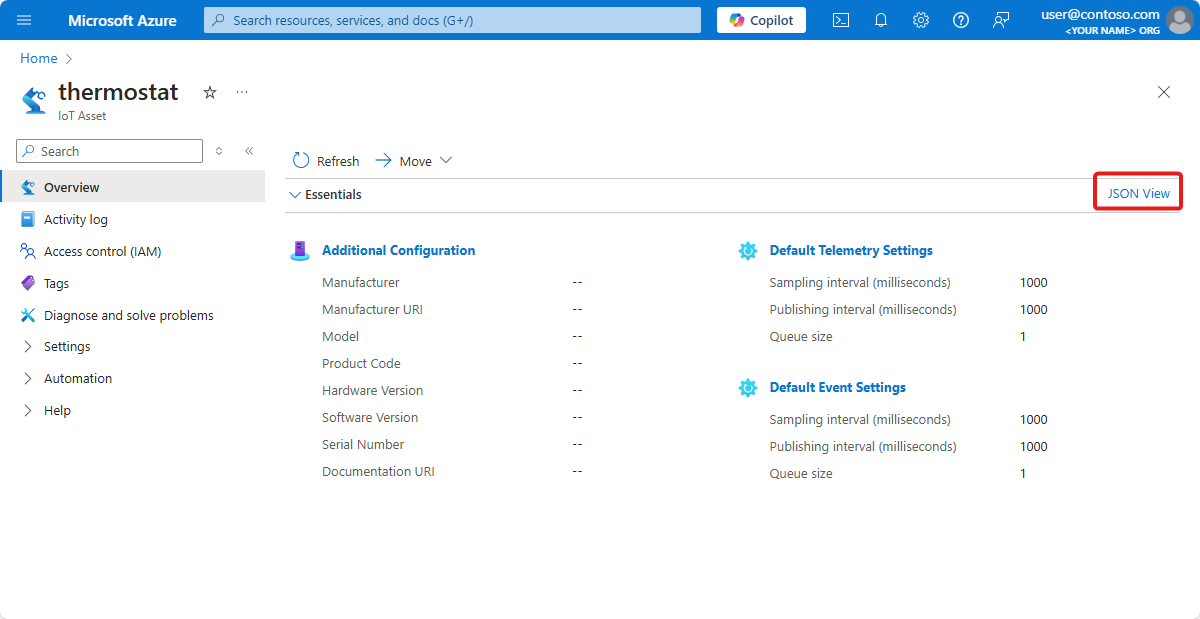
Task: Select Overview in the left menu
Action: click(x=132, y=187)
